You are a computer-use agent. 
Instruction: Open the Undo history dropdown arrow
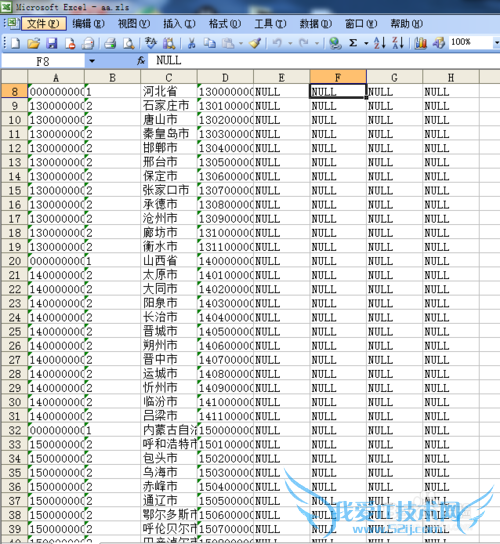(x=290, y=43)
